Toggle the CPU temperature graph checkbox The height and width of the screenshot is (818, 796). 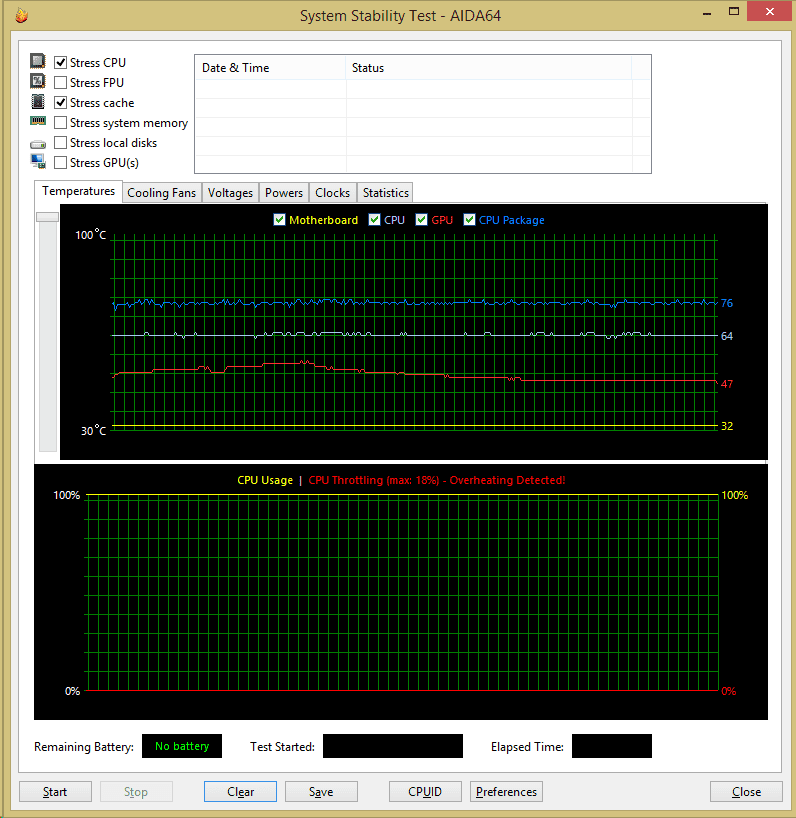(375, 220)
